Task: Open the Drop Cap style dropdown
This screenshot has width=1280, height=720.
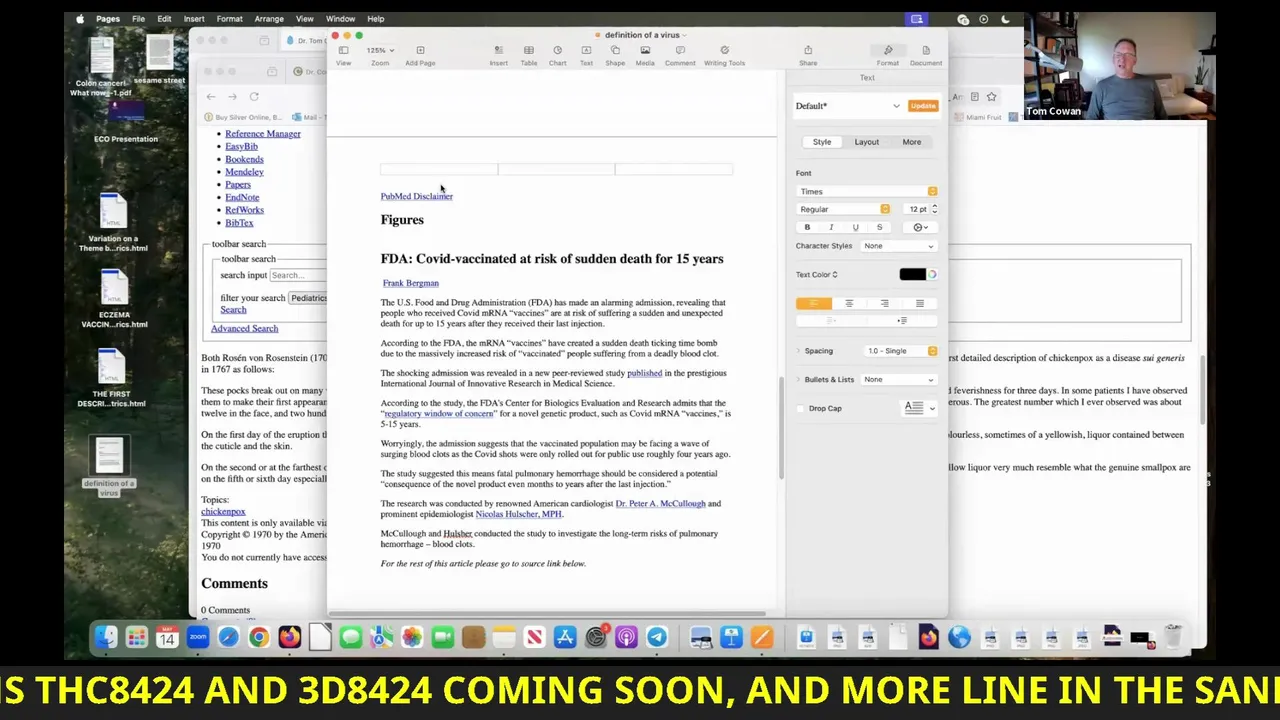Action: pos(919,408)
